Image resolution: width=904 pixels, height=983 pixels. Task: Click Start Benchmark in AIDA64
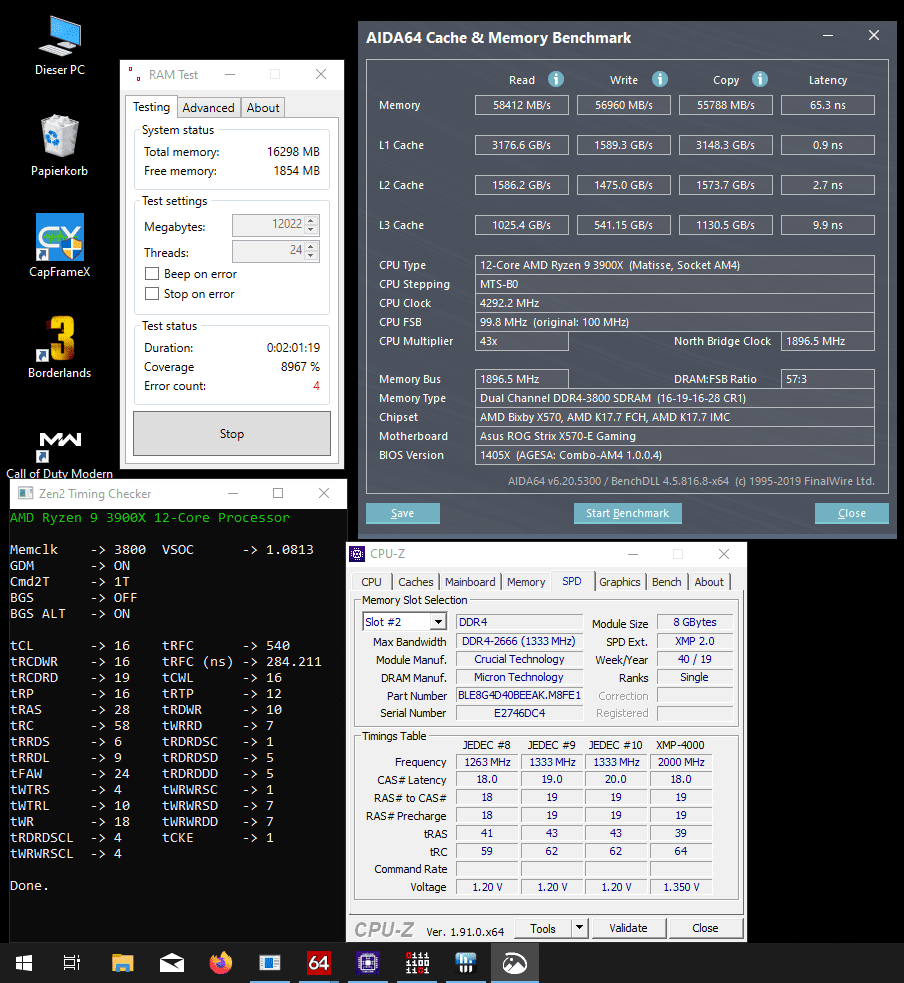coord(628,513)
